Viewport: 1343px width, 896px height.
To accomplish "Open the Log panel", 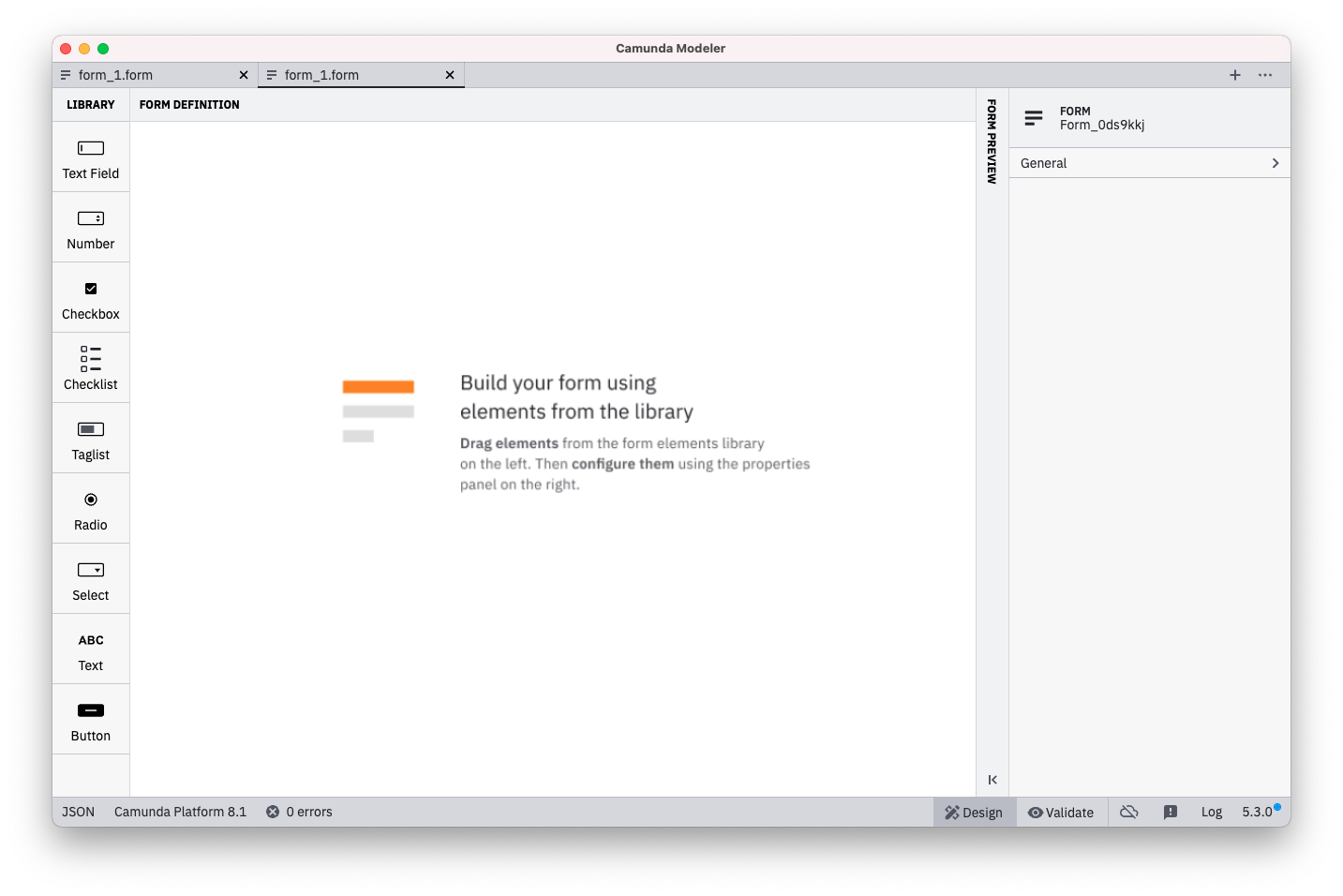I will click(1211, 812).
